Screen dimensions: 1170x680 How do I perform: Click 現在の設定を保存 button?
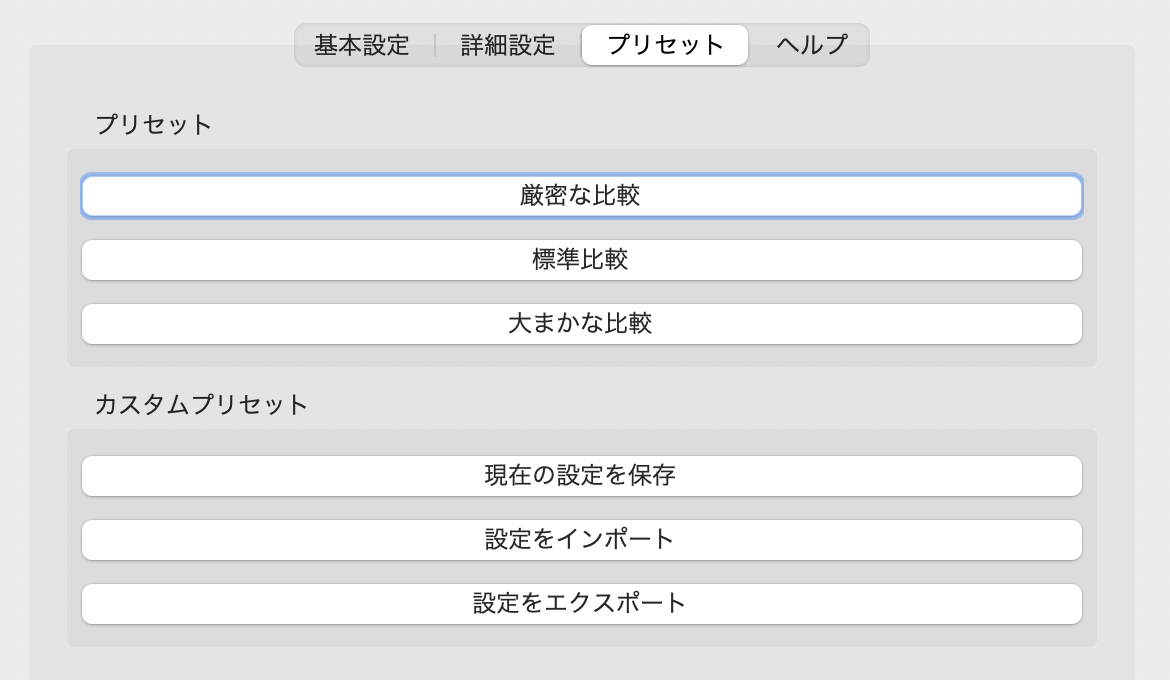click(x=581, y=476)
